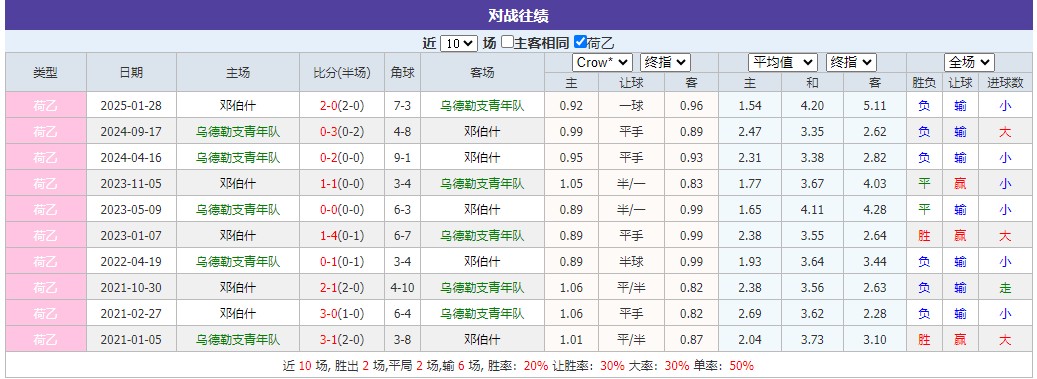The image size is (1037, 379).
Task: Uncheck the 荷乙 league filter checkbox
Action: [580, 42]
